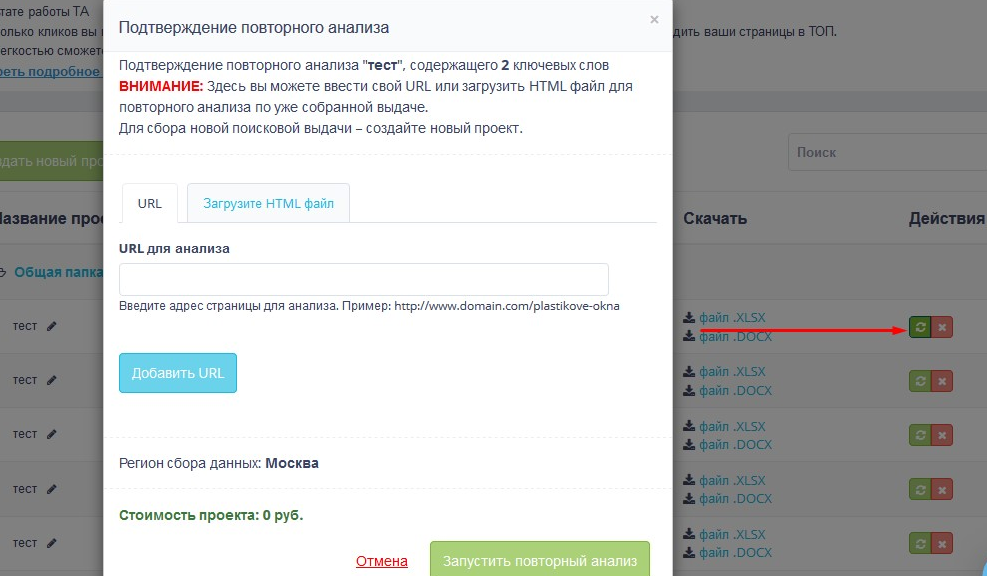Click the download icon for .XLSX in the third row
This screenshot has height=576, width=987.
point(687,425)
